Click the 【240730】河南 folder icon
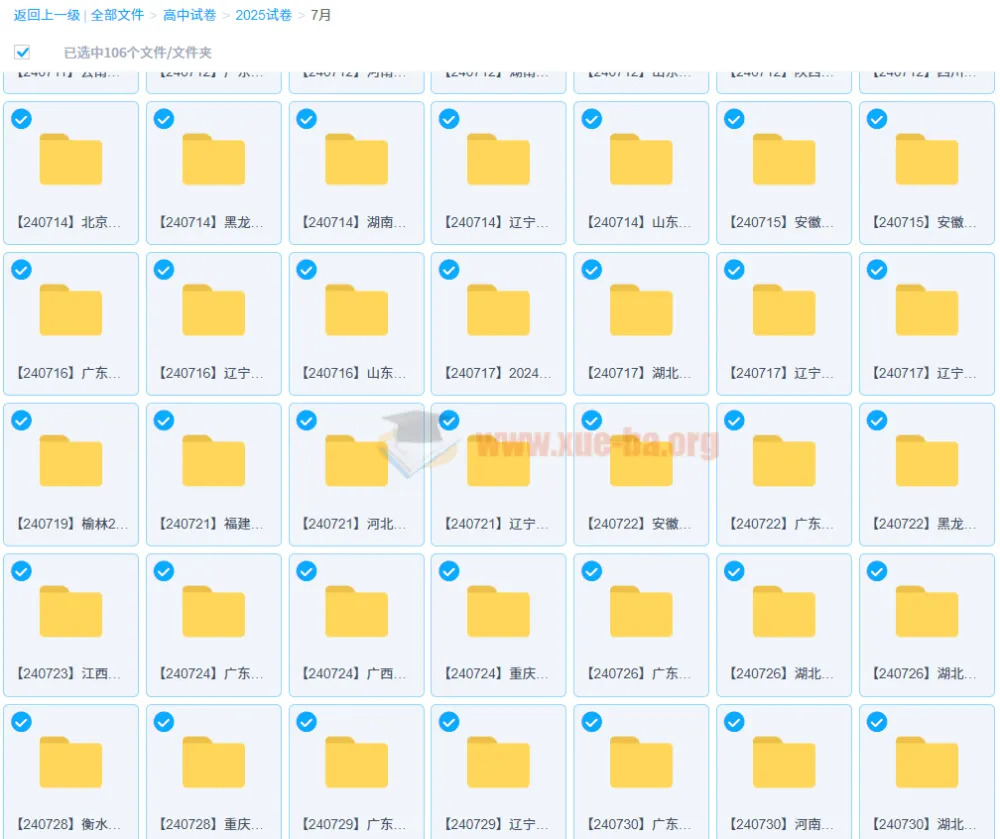This screenshot has height=839, width=1000. (784, 764)
